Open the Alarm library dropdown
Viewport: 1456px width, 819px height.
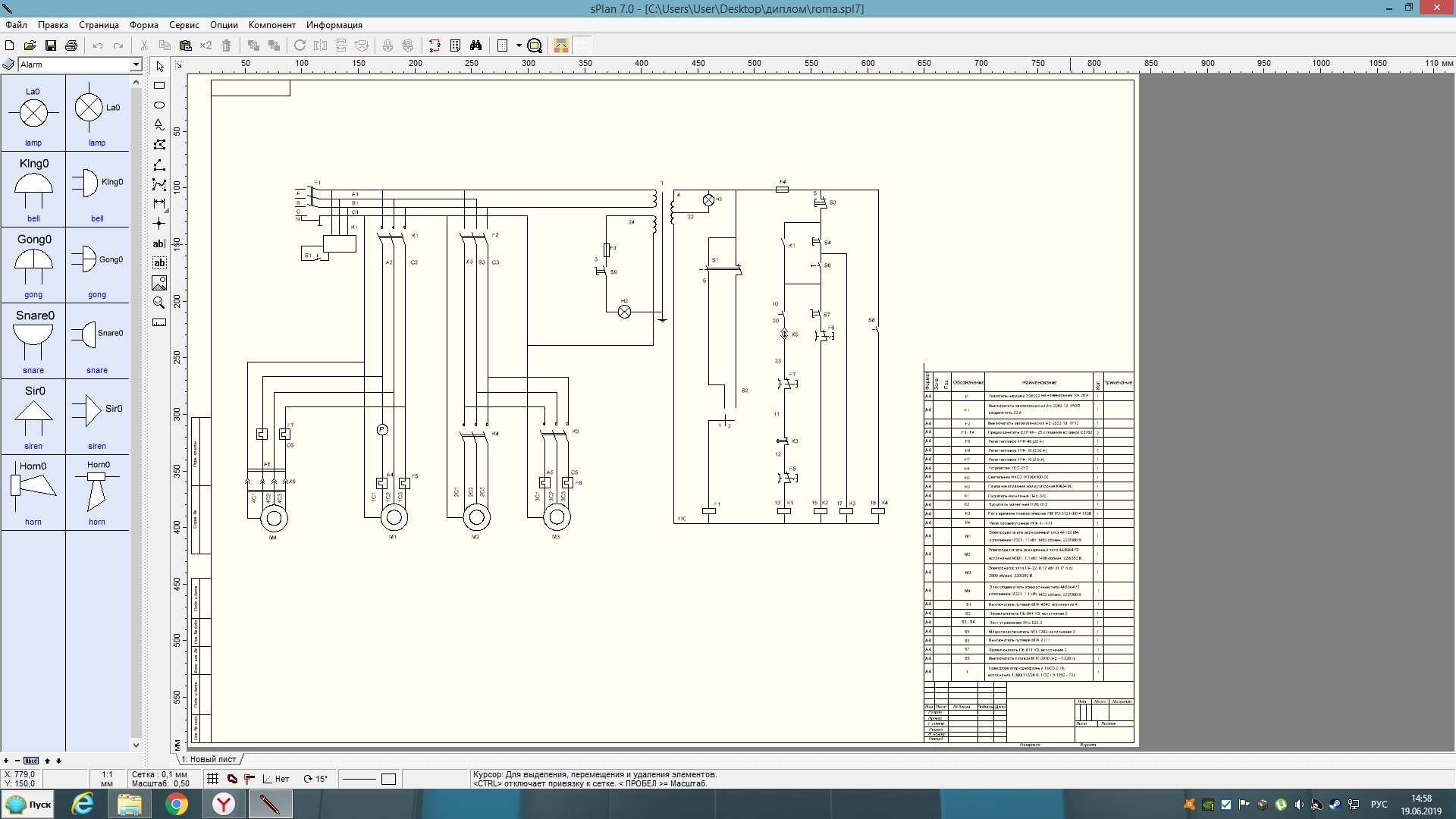pos(136,64)
